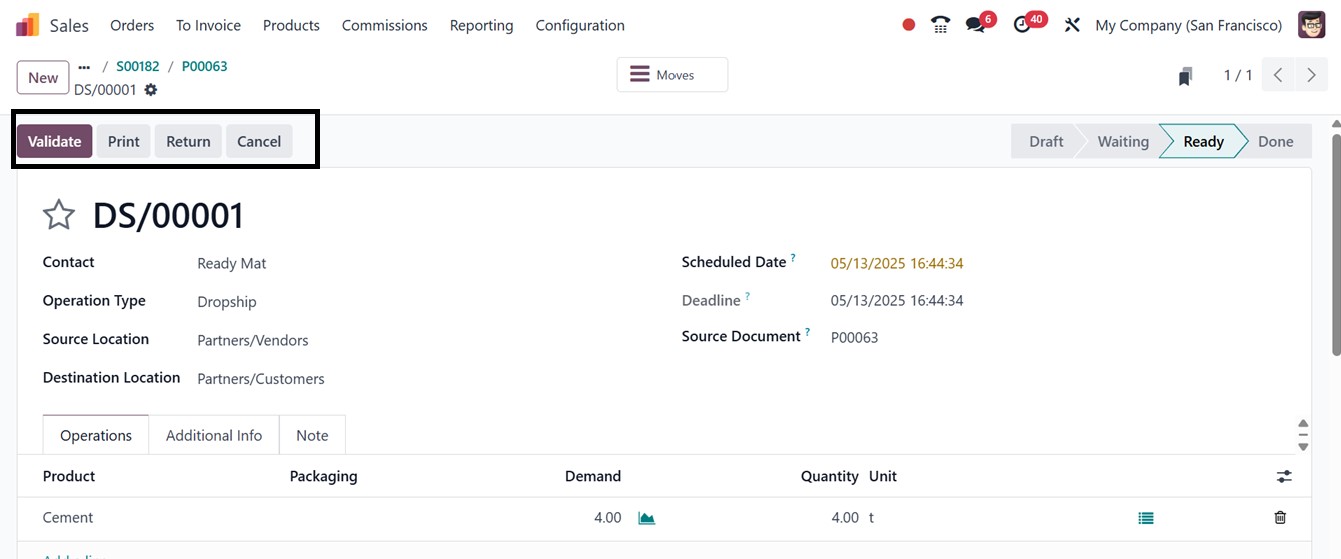Open the Moves smart button

pyautogui.click(x=672, y=75)
